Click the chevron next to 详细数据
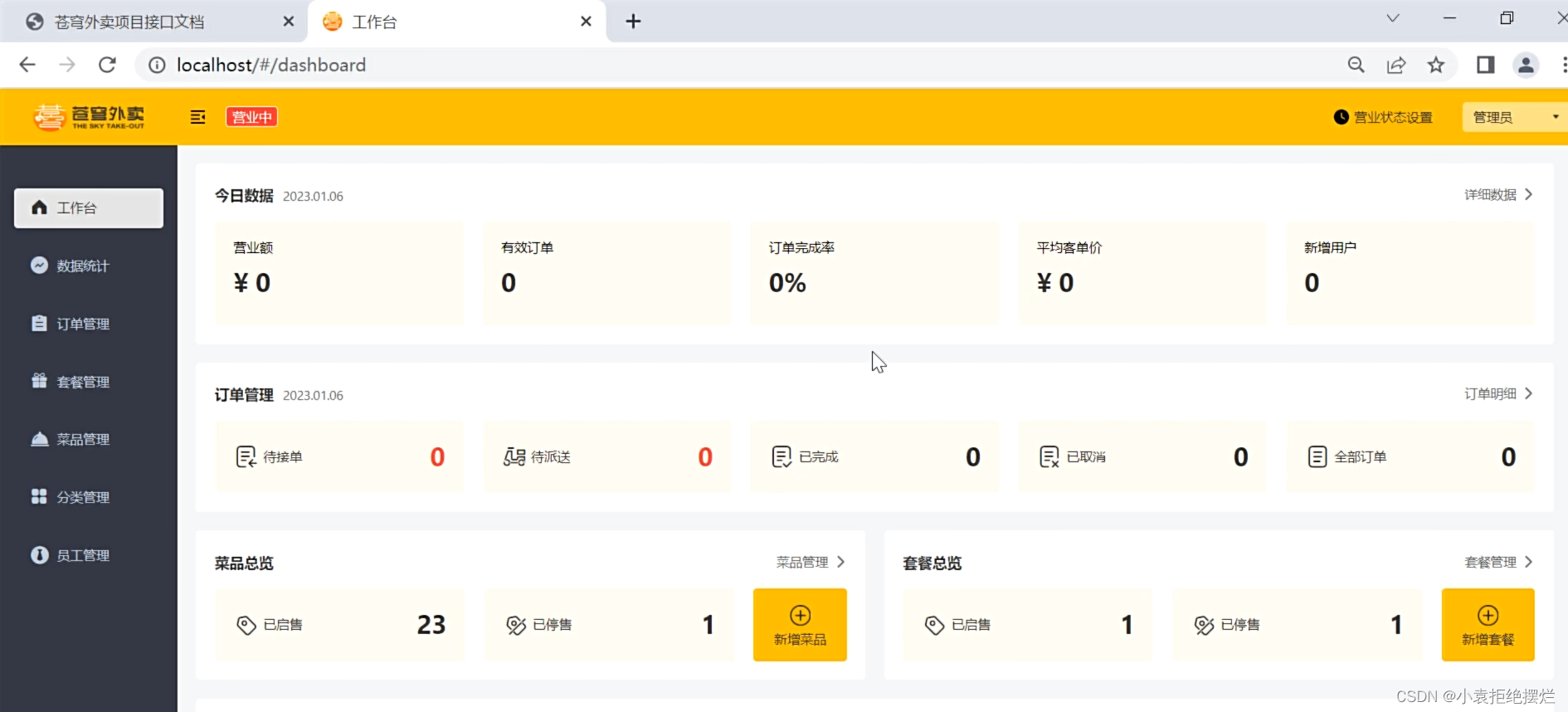 1528,194
